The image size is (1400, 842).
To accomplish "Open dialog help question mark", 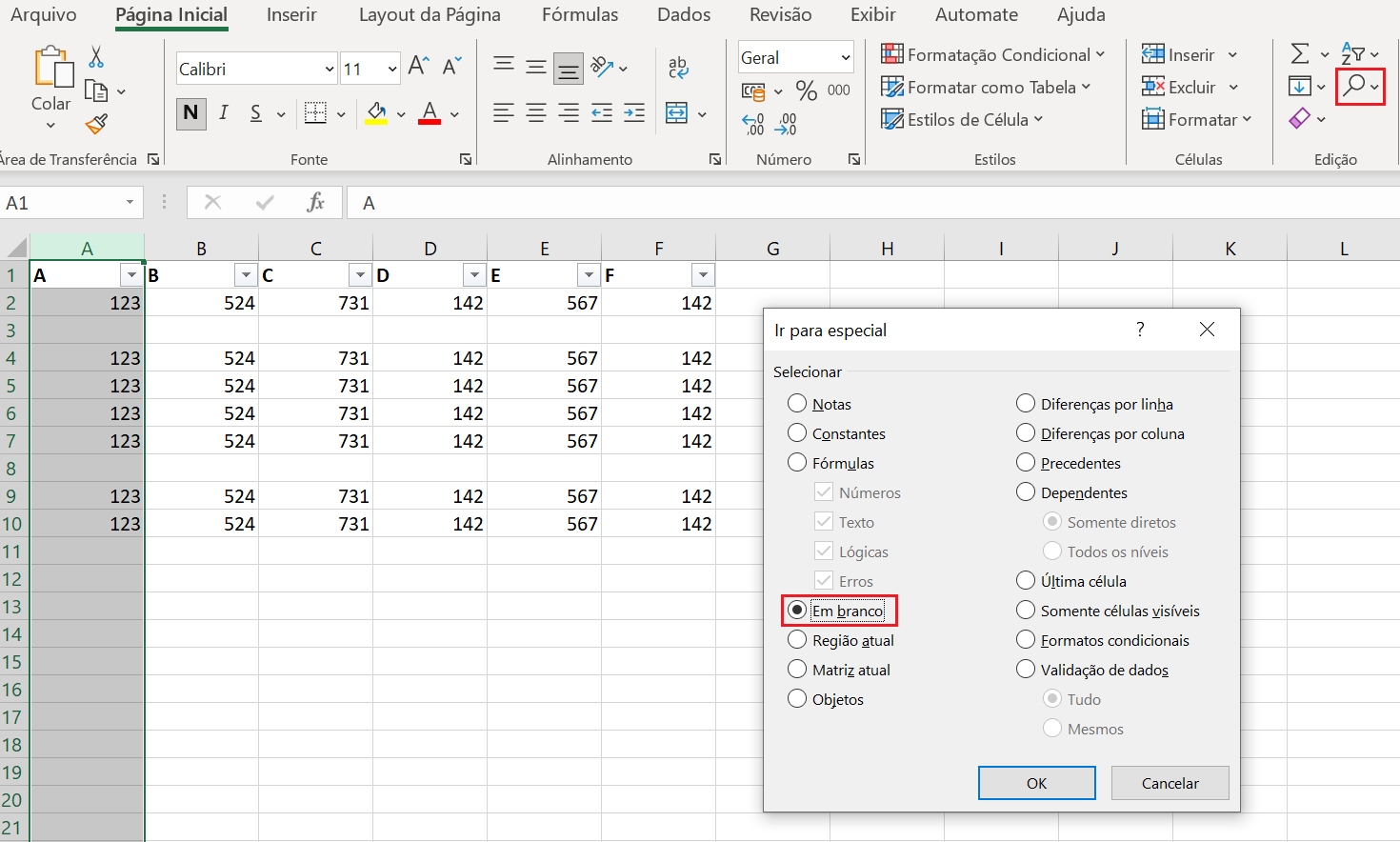I will pyautogui.click(x=1140, y=330).
